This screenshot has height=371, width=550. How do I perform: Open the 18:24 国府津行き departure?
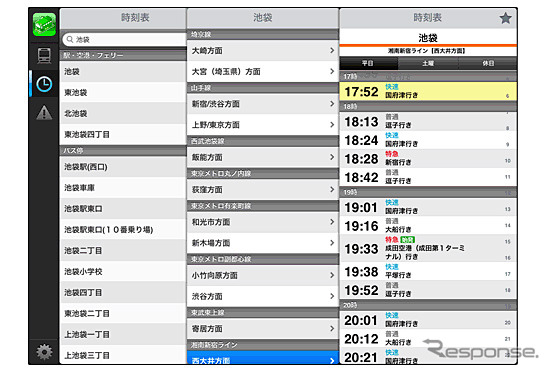(x=428, y=140)
